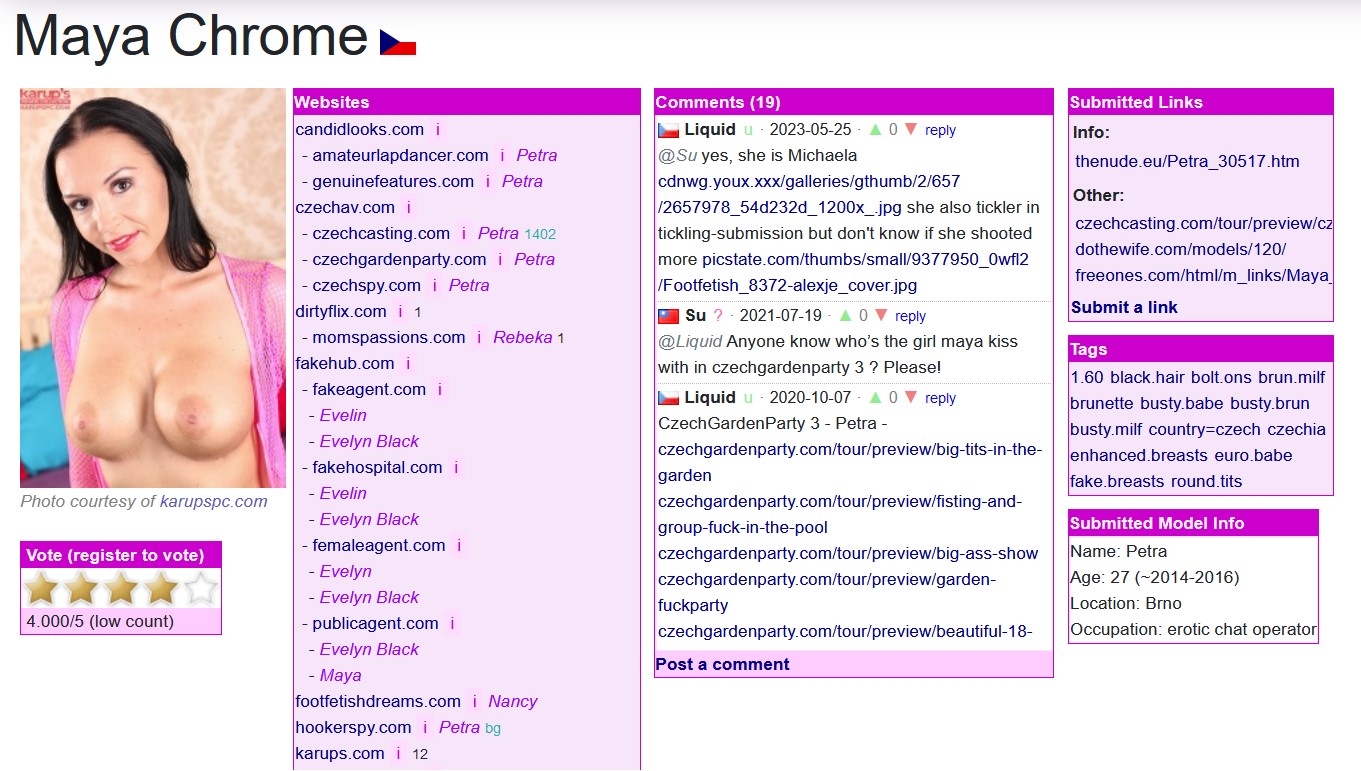Click info icon next to candidlooks.com
1361x771 pixels.
click(438, 130)
